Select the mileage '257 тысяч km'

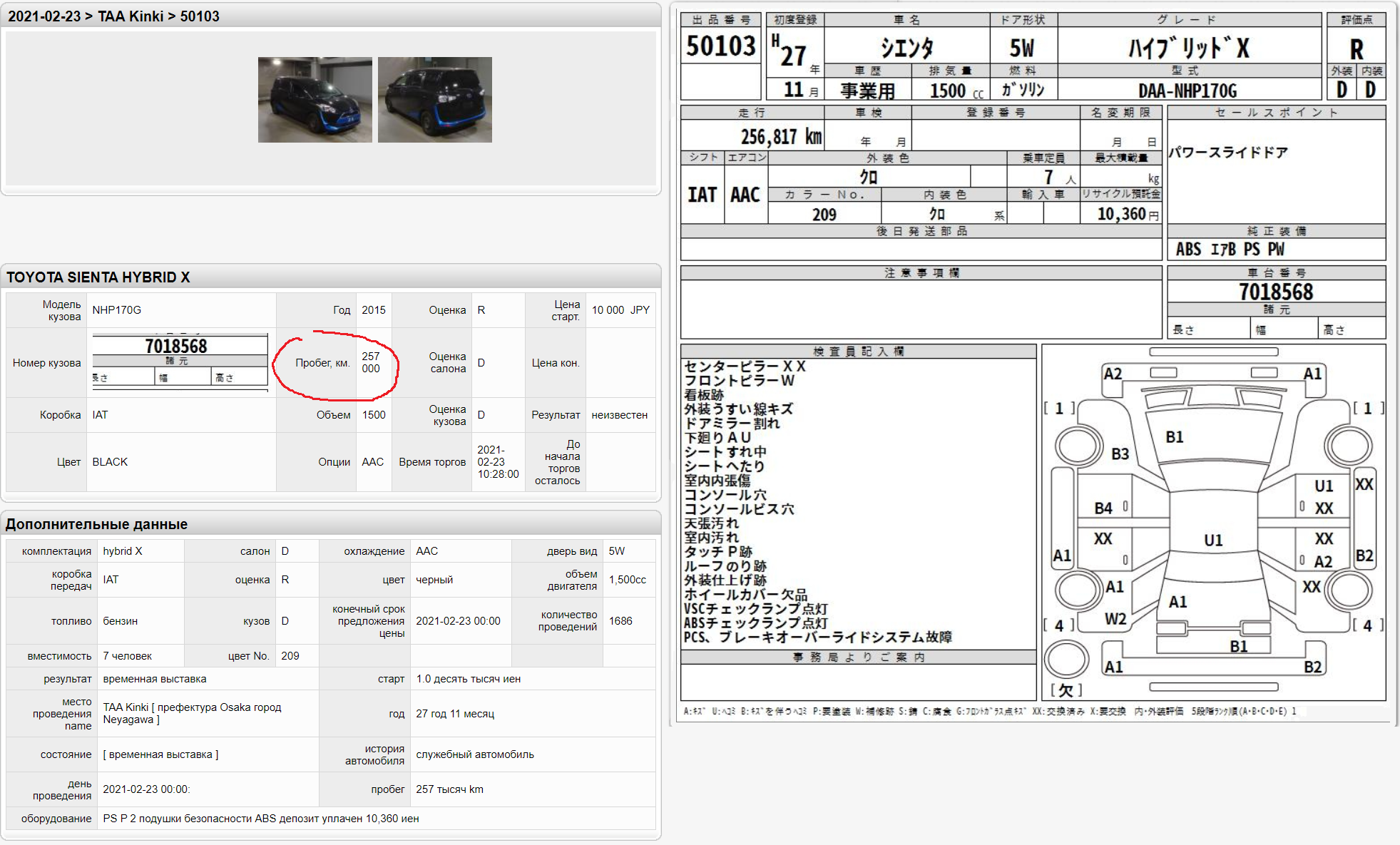[450, 789]
